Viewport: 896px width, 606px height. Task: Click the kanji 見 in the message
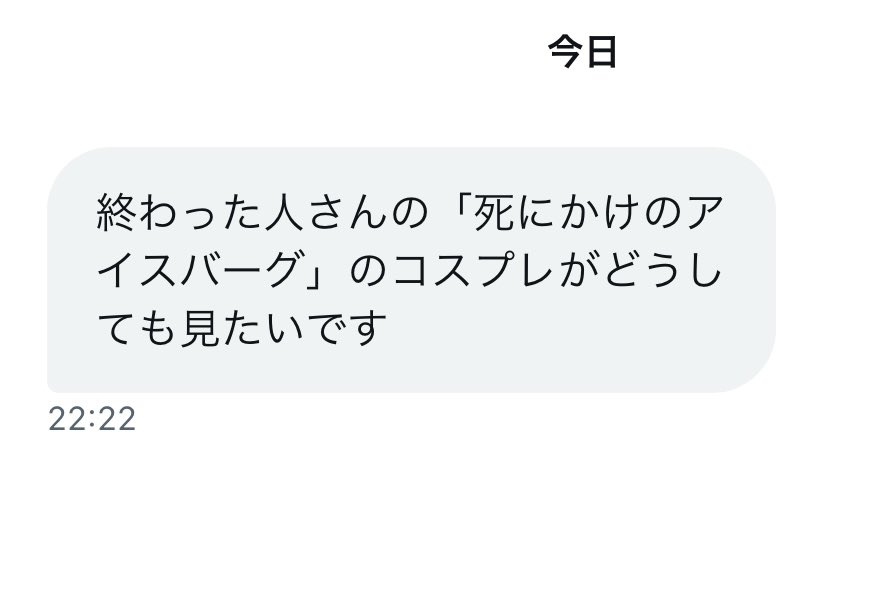(200, 329)
